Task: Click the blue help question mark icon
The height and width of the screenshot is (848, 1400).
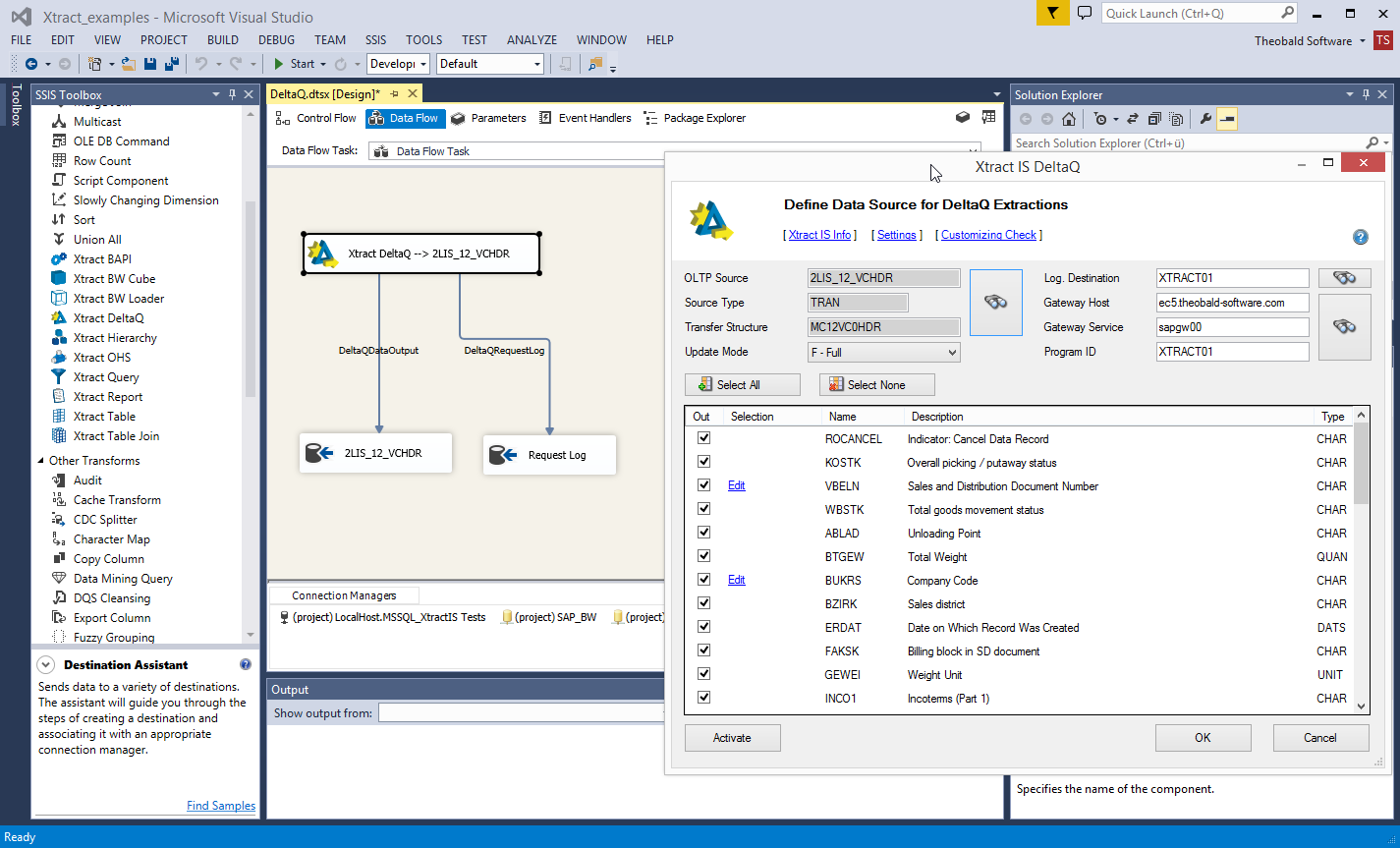Action: (x=1361, y=237)
